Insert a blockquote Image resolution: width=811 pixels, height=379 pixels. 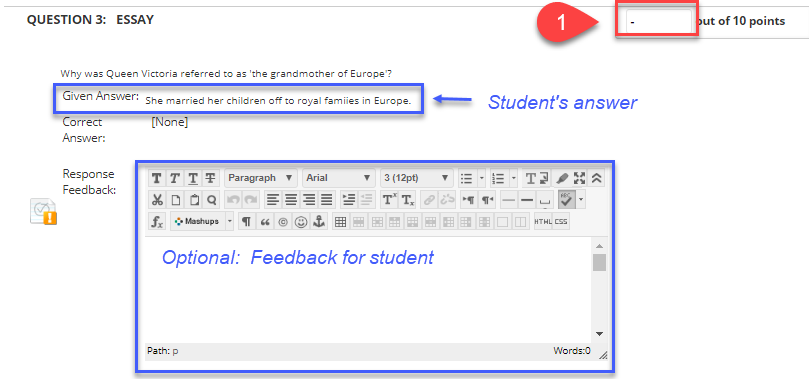point(264,221)
